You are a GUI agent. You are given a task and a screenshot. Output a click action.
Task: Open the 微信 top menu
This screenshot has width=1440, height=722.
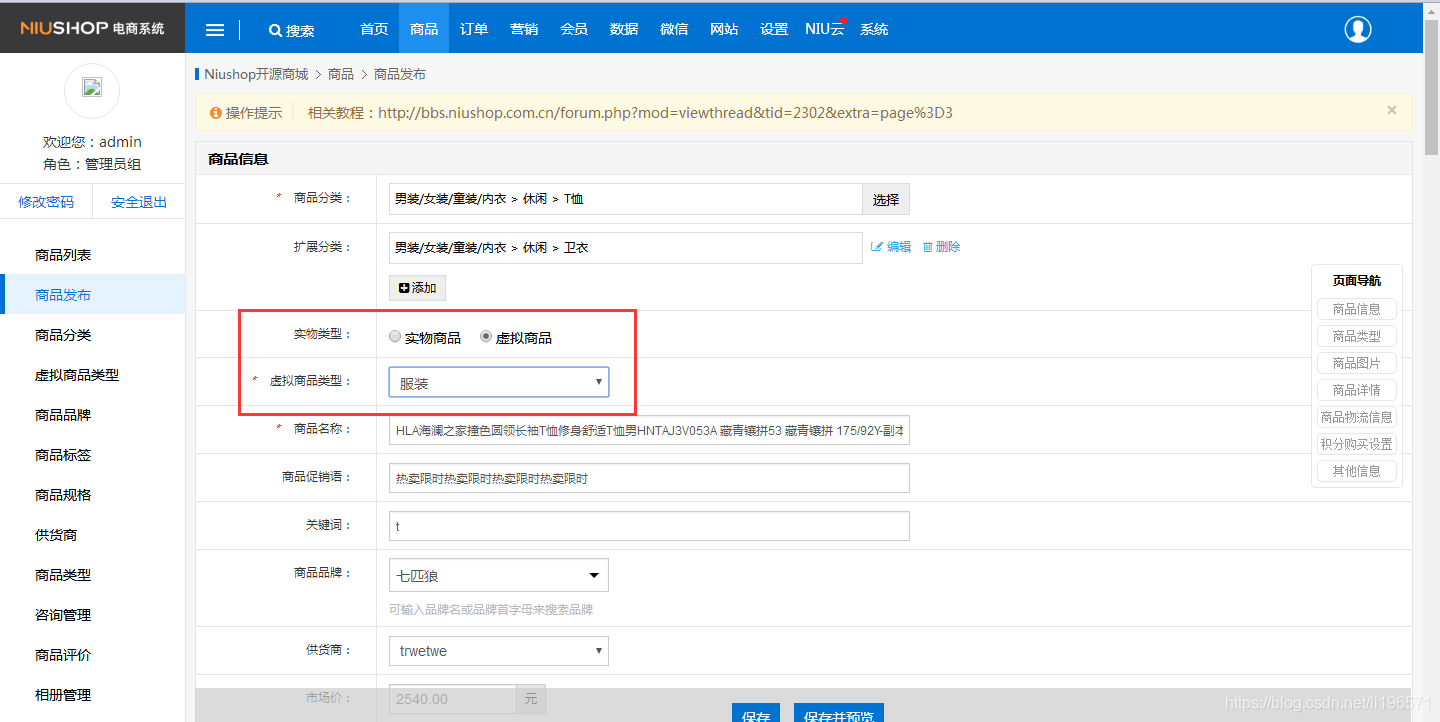[674, 30]
